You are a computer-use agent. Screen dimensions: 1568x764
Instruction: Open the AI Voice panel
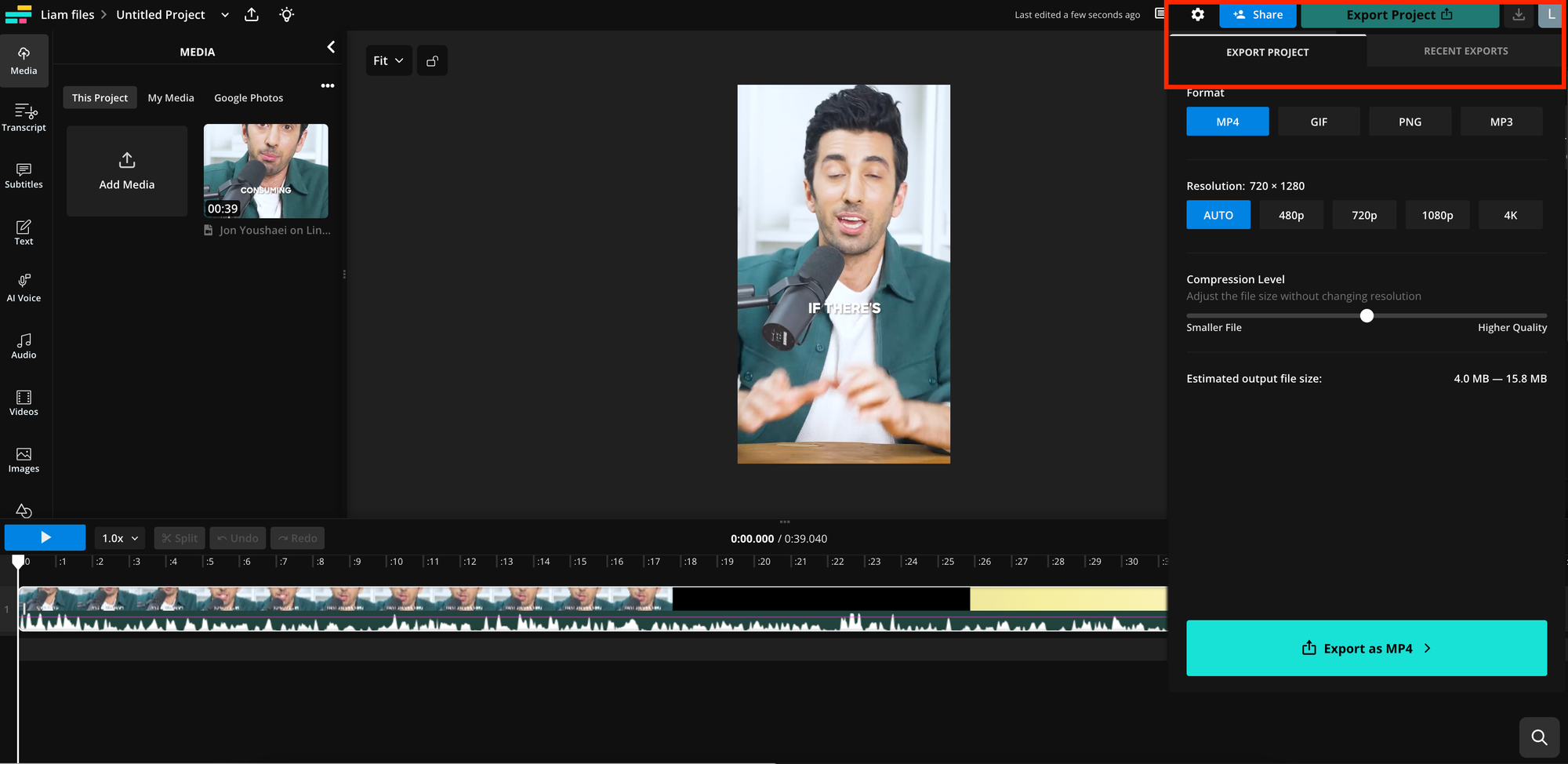coord(24,287)
